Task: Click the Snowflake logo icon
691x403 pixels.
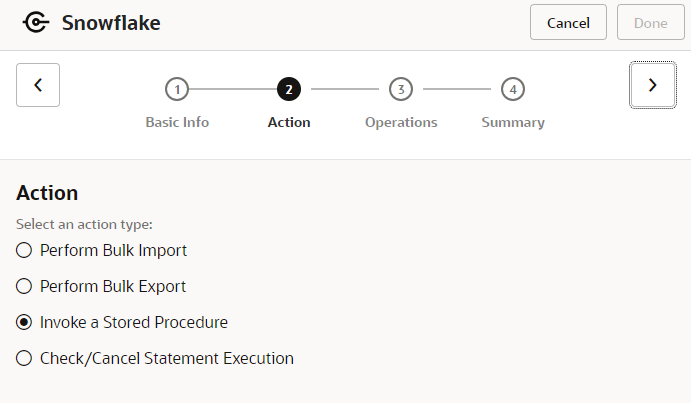Action: pyautogui.click(x=36, y=22)
